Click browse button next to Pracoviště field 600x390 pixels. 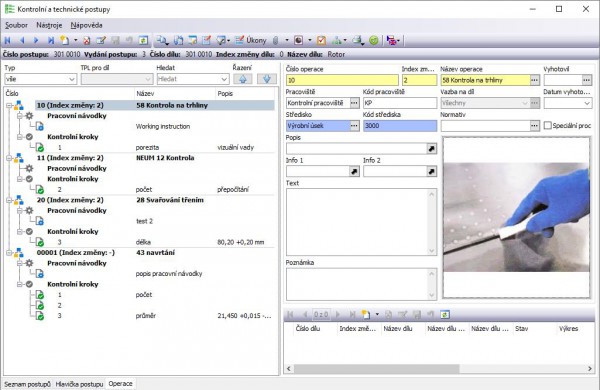354,103
